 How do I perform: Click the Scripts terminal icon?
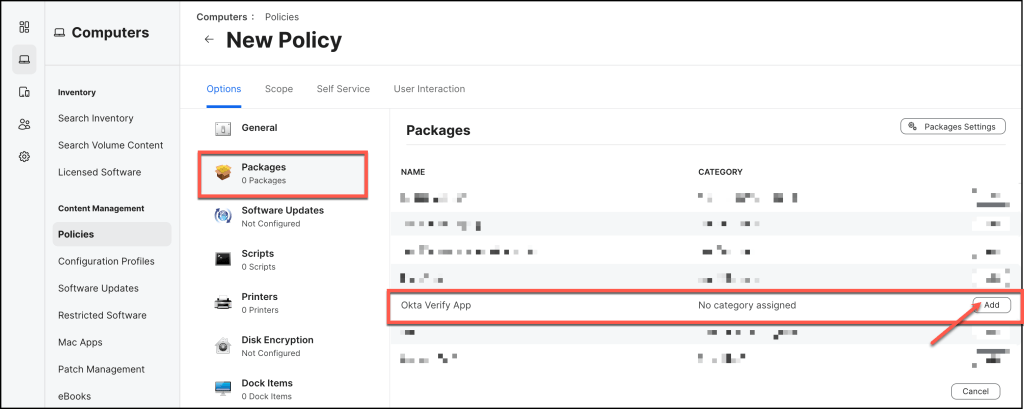[224, 259]
